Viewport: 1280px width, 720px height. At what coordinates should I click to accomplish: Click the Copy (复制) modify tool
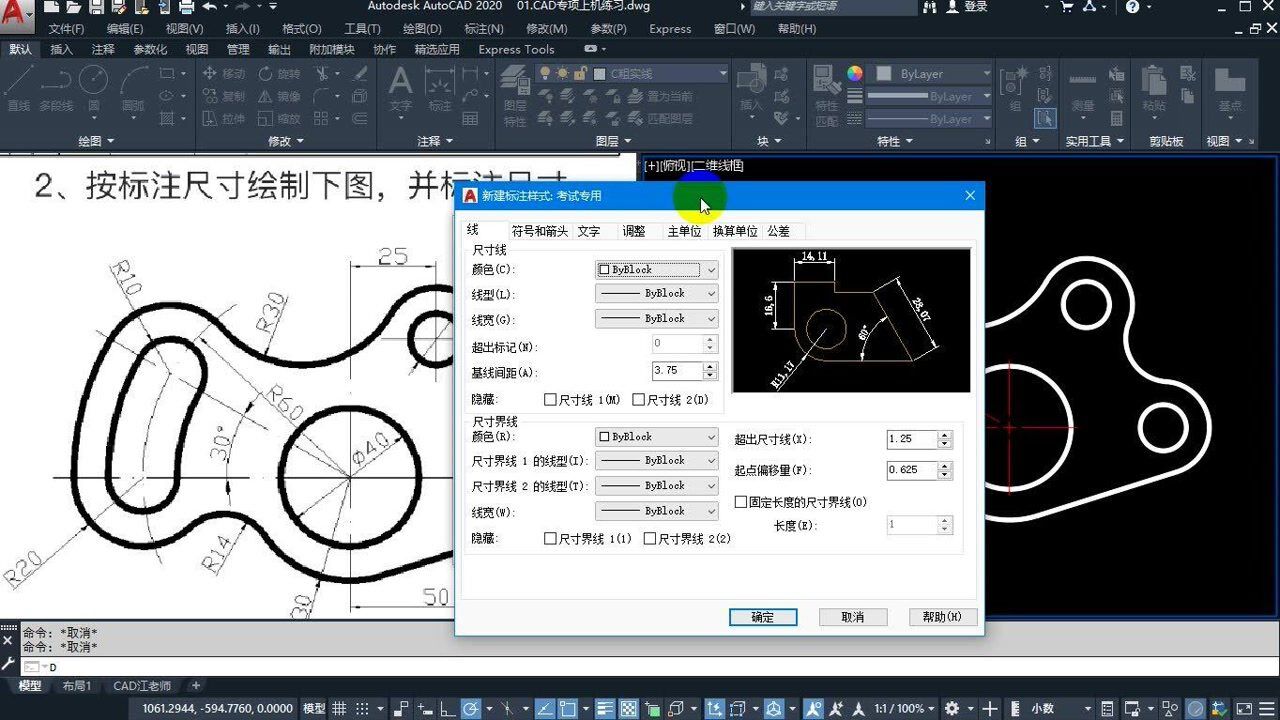[x=223, y=96]
